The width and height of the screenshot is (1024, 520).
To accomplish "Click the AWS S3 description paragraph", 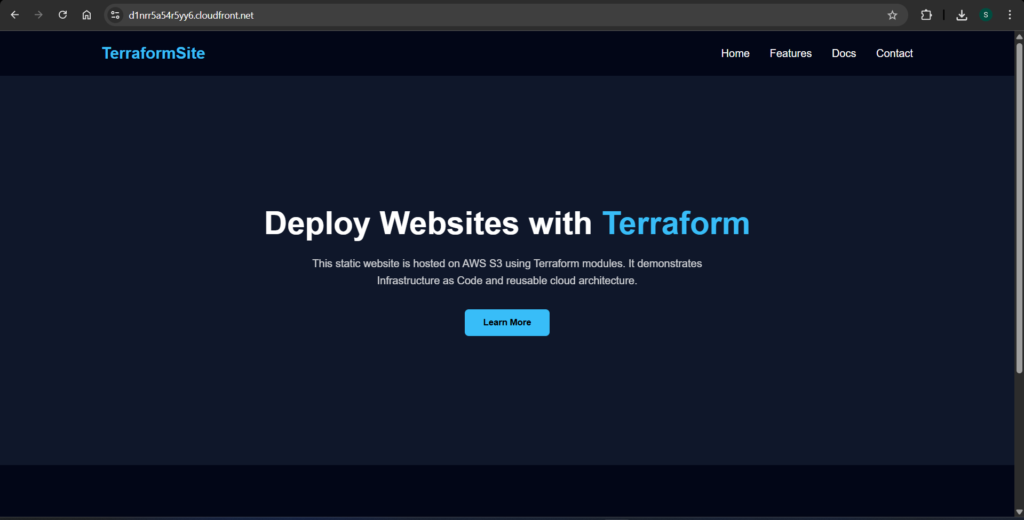I will click(506, 272).
